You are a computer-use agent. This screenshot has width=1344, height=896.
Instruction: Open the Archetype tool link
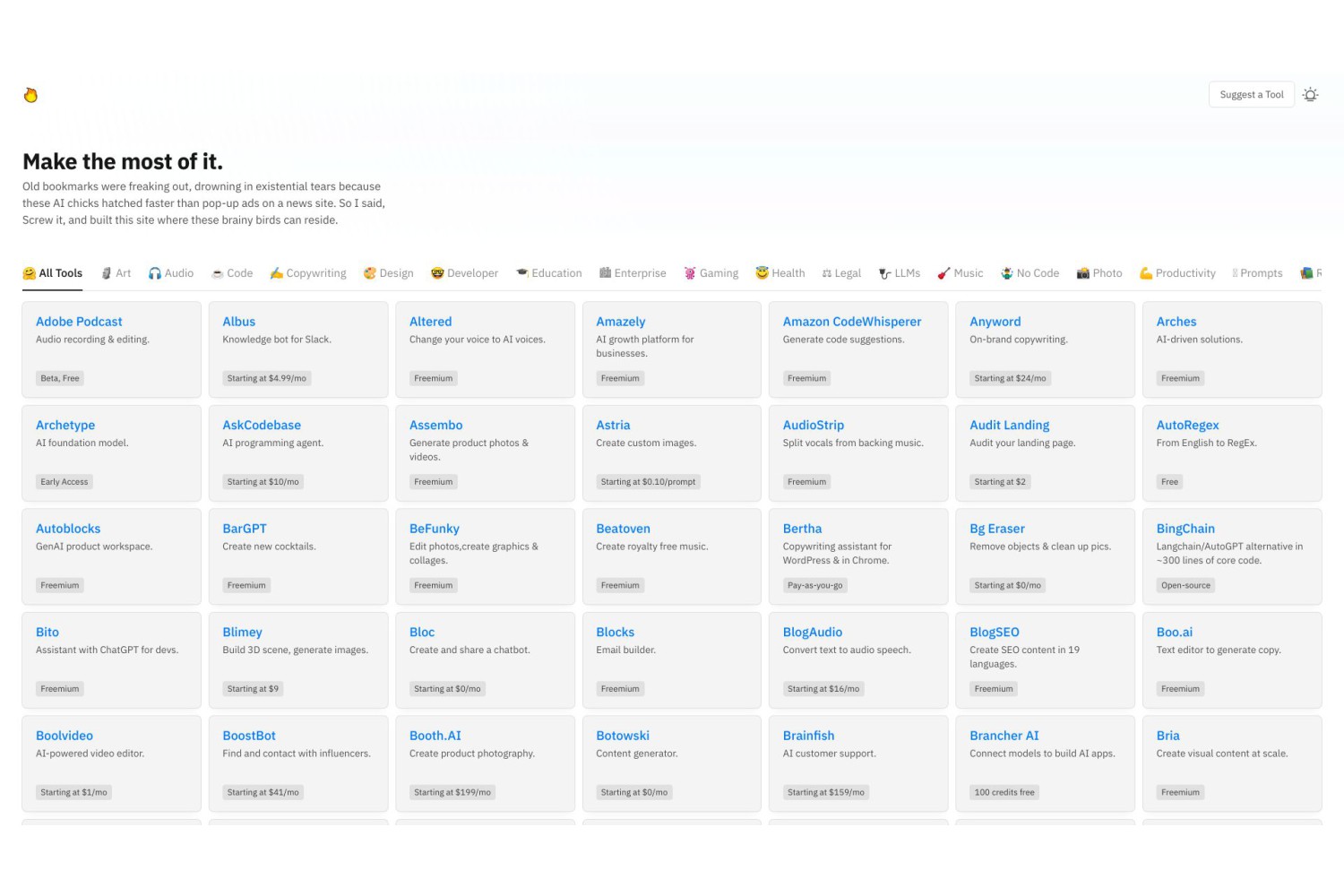(x=65, y=426)
